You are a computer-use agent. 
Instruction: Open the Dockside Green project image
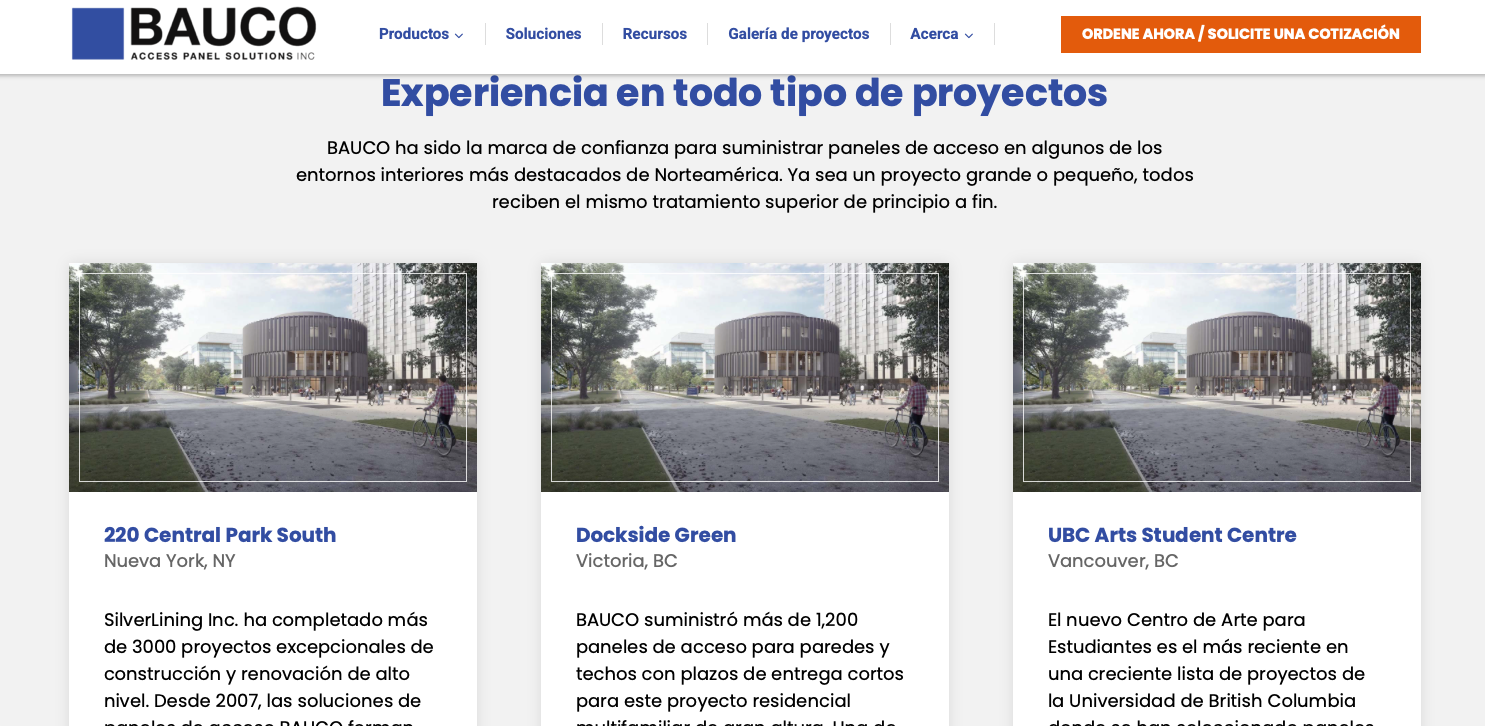pos(745,377)
